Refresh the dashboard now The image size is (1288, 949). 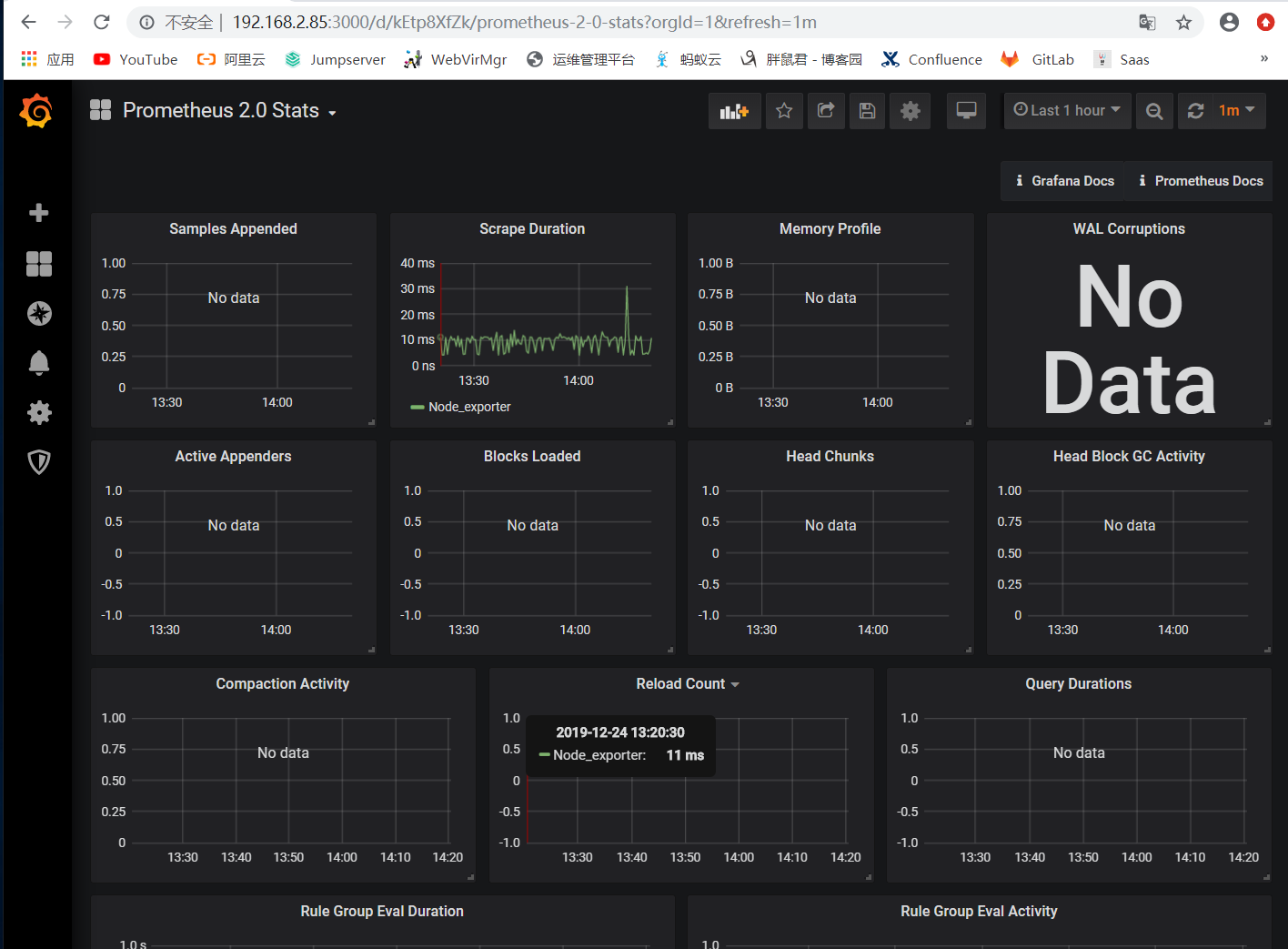click(x=1195, y=111)
